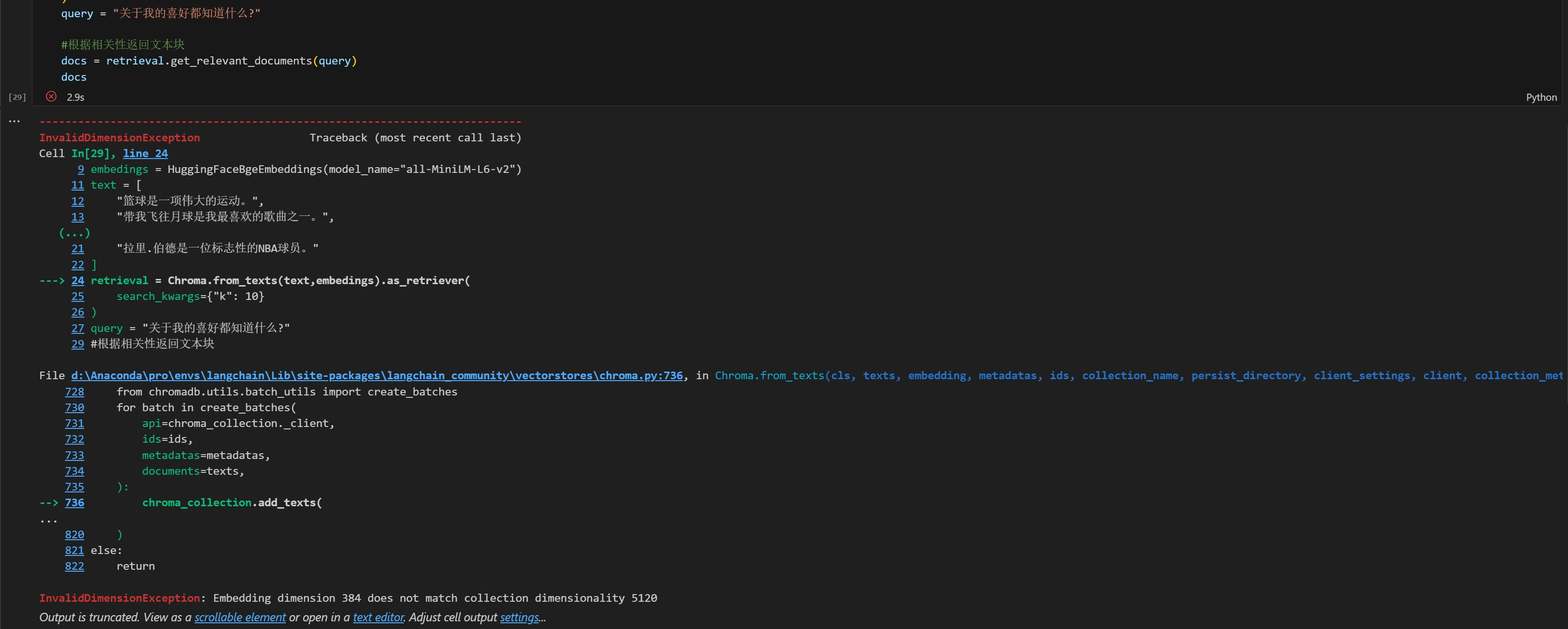Viewport: 1568px width, 629px height.
Task: Click line number 21 link in traceback
Action: tap(78, 248)
